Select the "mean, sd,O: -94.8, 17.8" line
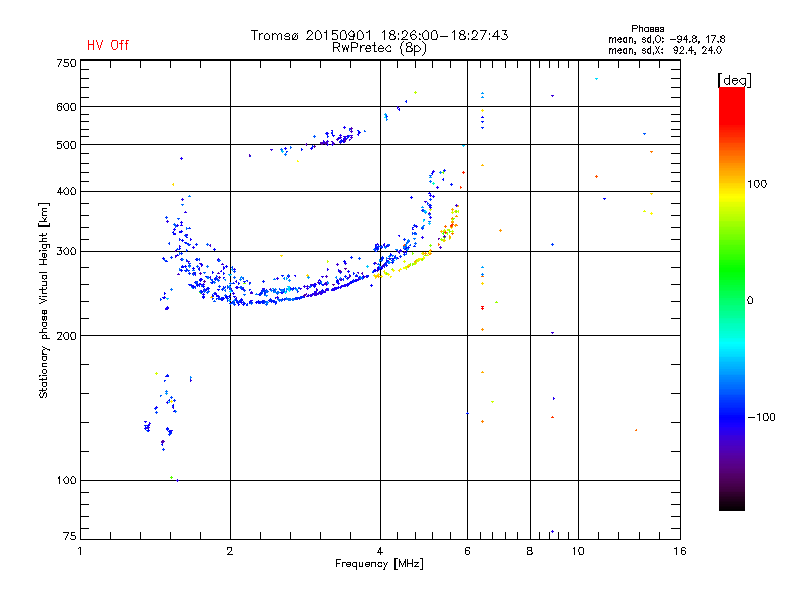This screenshot has width=800, height=600. tap(666, 39)
